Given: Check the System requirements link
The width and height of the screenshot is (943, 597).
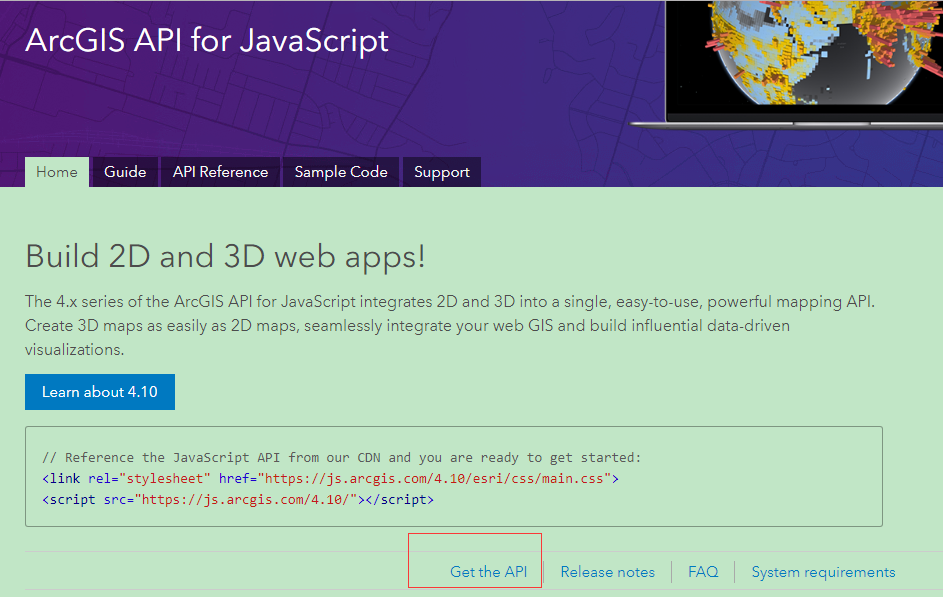Looking at the screenshot, I should click(823, 571).
